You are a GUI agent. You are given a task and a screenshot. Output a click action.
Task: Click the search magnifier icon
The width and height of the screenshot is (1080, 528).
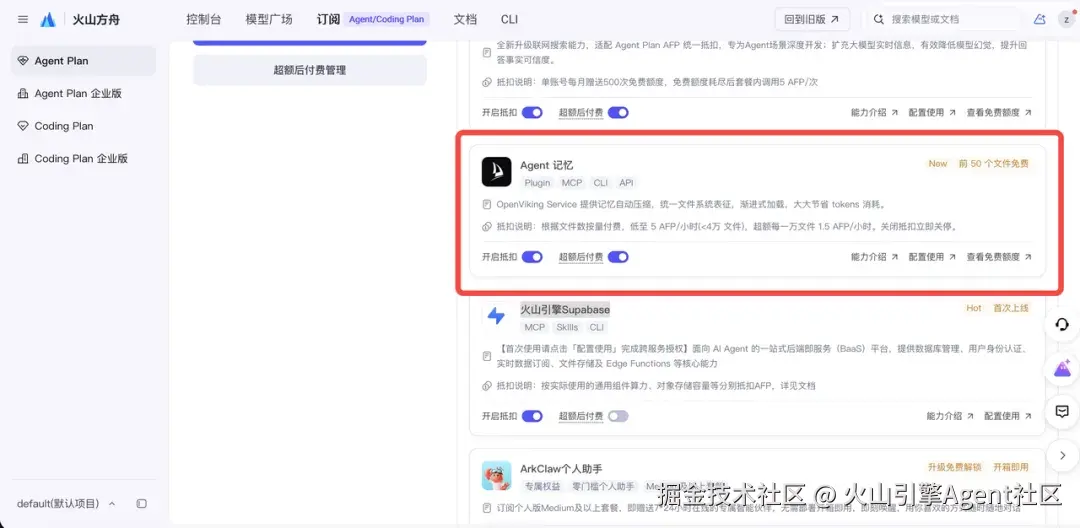click(878, 19)
